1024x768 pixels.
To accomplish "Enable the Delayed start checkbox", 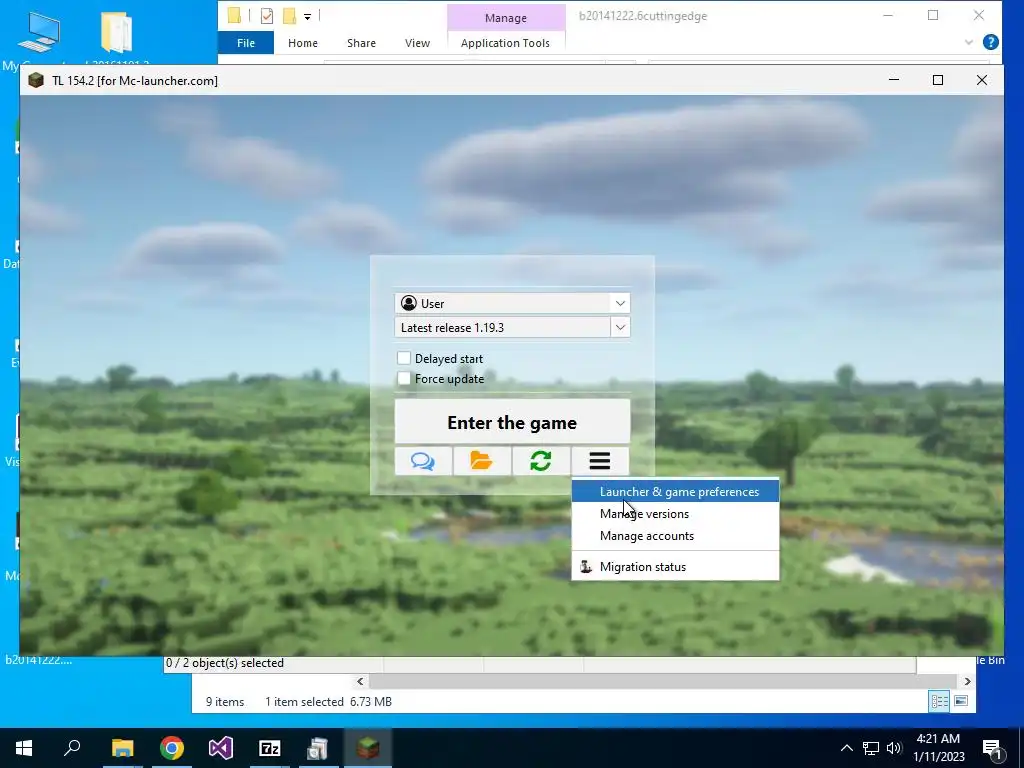I will [x=404, y=358].
